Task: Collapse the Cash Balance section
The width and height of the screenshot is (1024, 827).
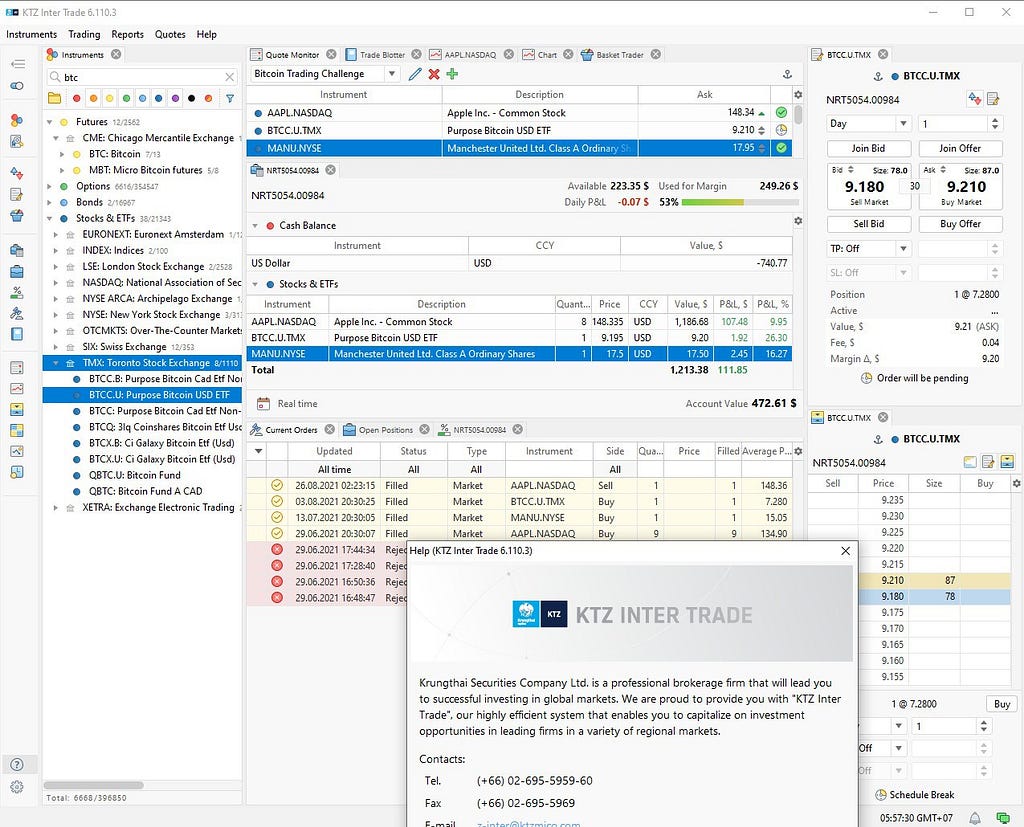Action: point(255,225)
